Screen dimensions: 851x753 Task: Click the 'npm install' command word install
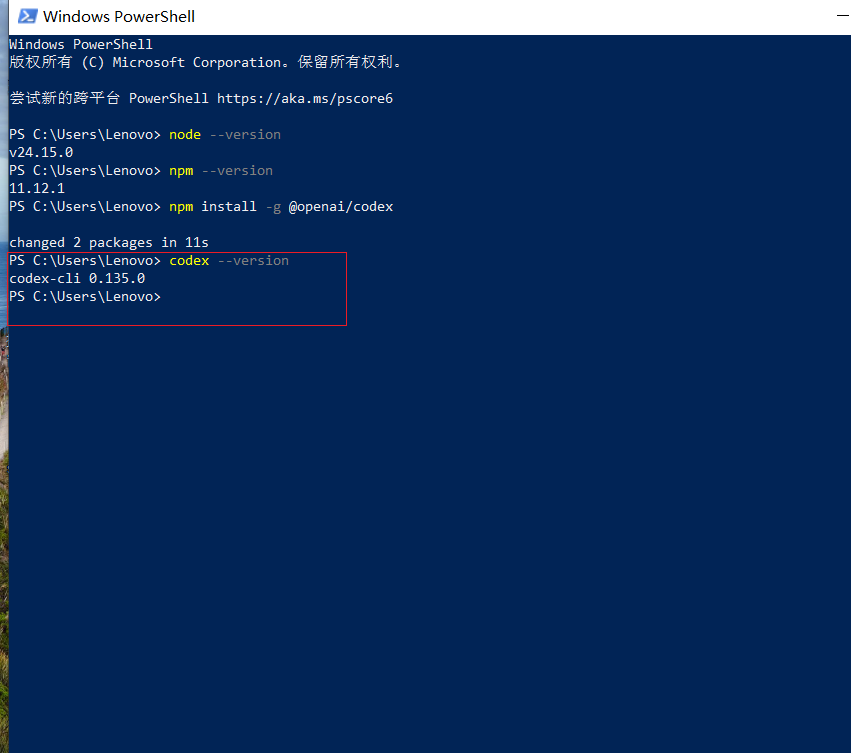click(229, 207)
